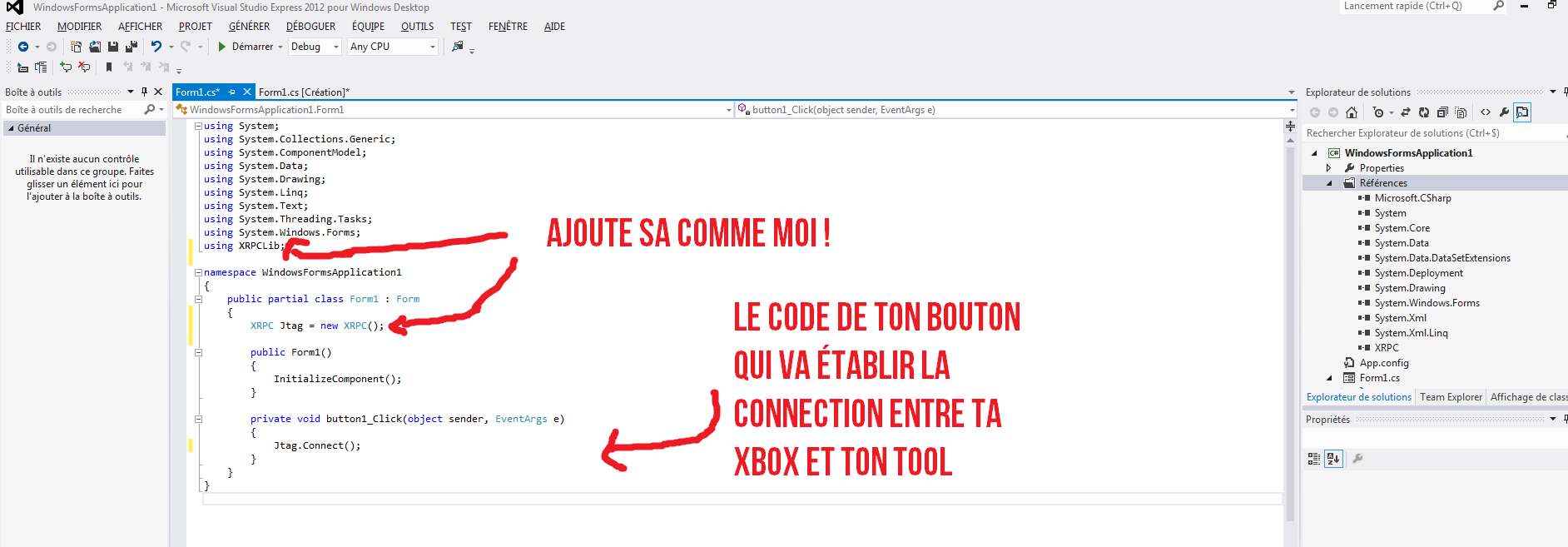Select the XRPC reference in the solution tree
The width and height of the screenshot is (1568, 547).
pyautogui.click(x=1387, y=348)
